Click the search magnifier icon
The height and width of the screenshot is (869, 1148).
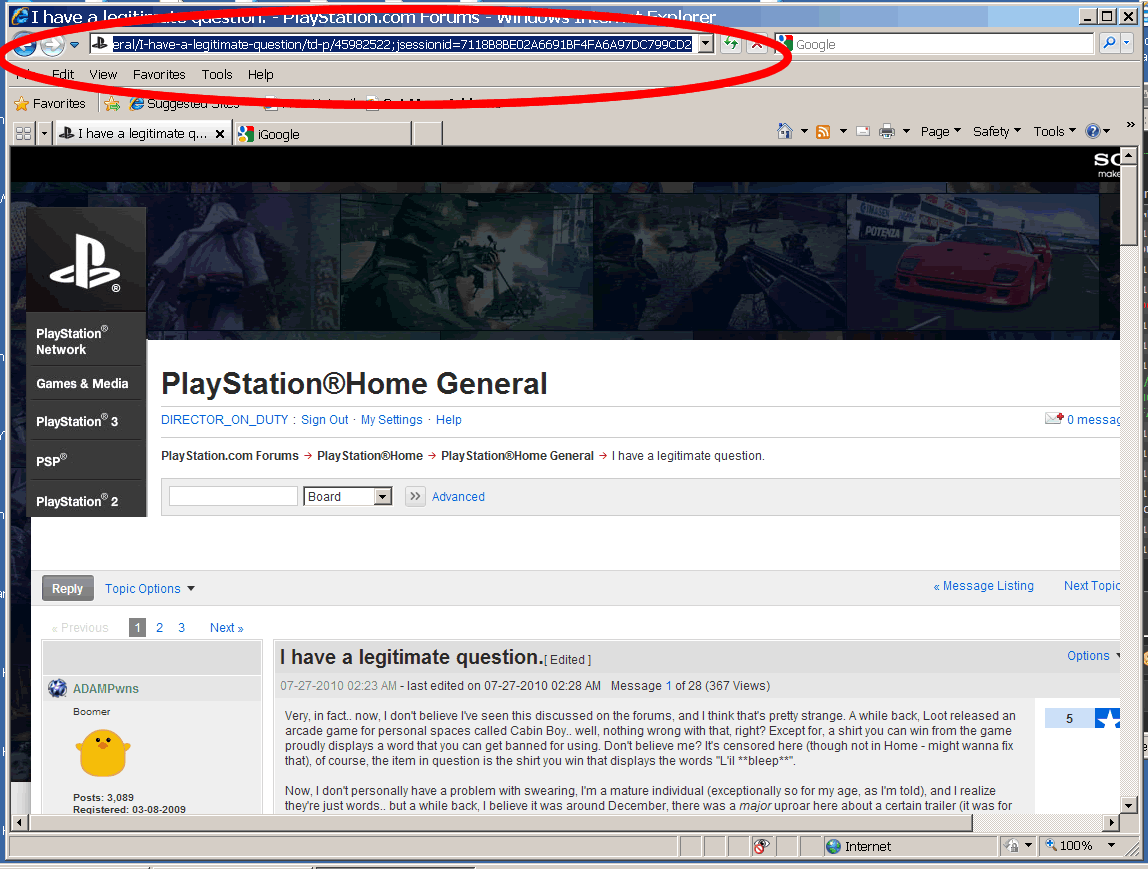[1109, 44]
